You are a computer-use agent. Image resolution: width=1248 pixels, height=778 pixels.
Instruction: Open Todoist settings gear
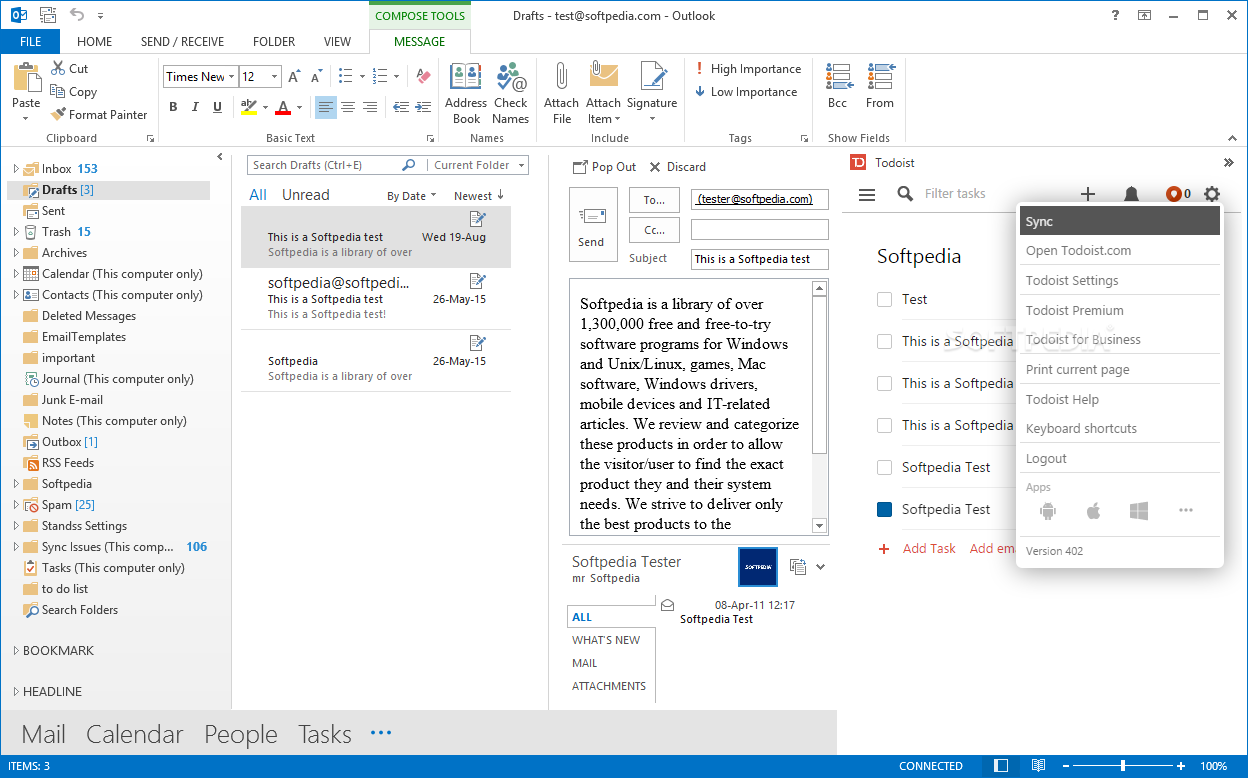1212,194
